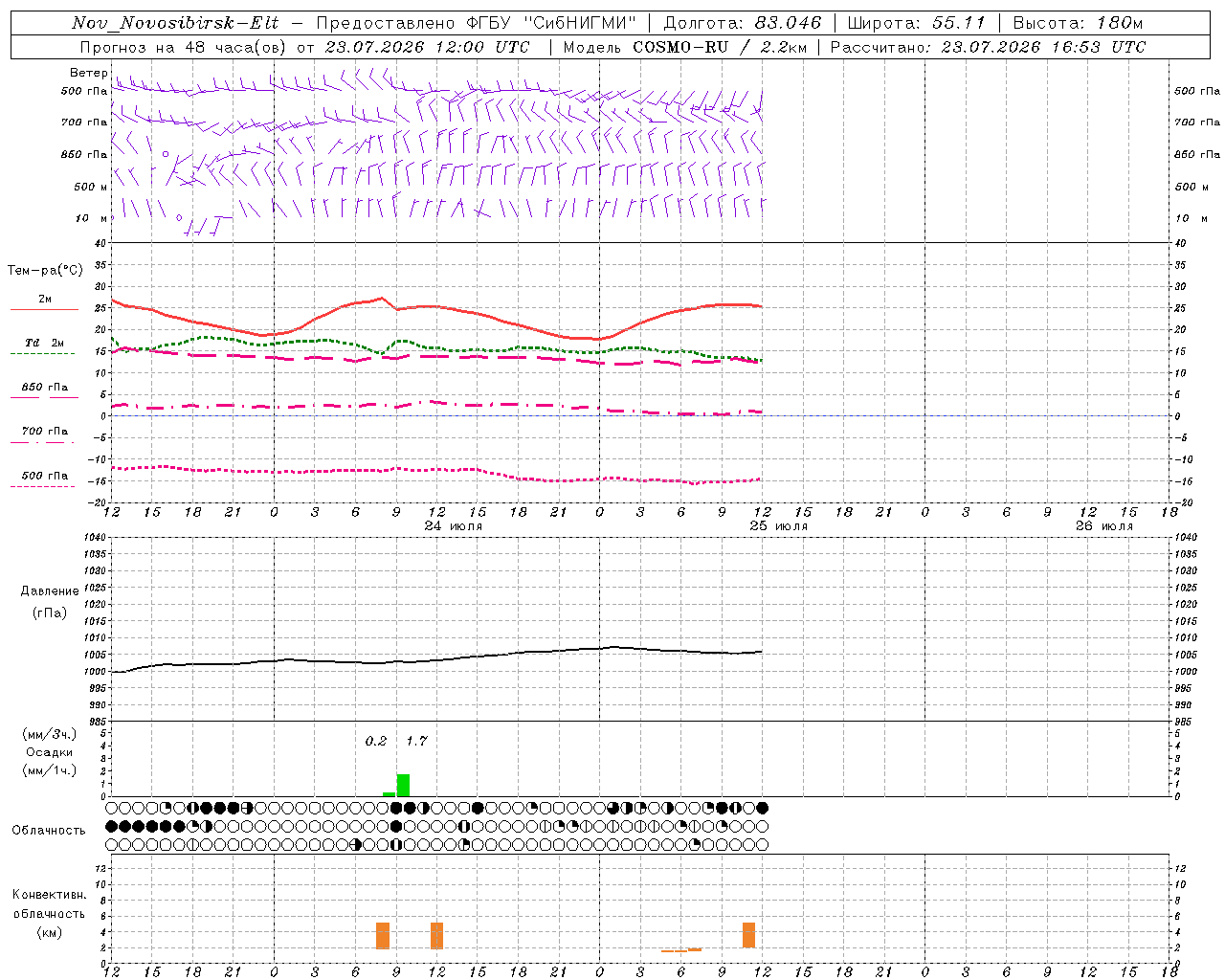The height and width of the screenshot is (980, 1225).
Task: Click the Давление pressure axis label
Action: [50, 590]
